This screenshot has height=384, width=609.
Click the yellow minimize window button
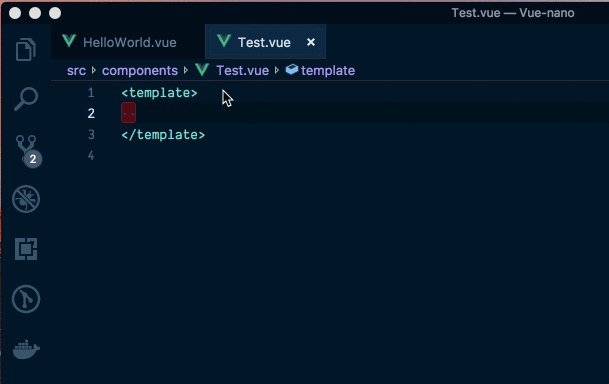click(x=35, y=13)
